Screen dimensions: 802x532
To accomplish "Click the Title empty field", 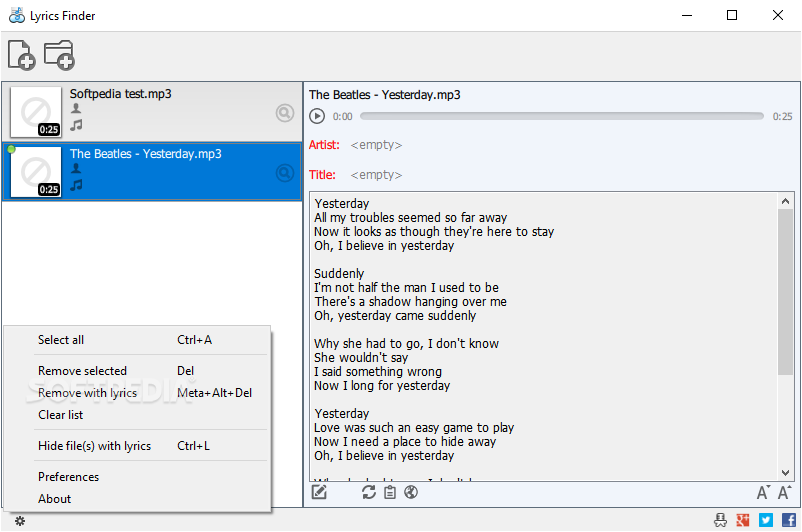I will (376, 174).
